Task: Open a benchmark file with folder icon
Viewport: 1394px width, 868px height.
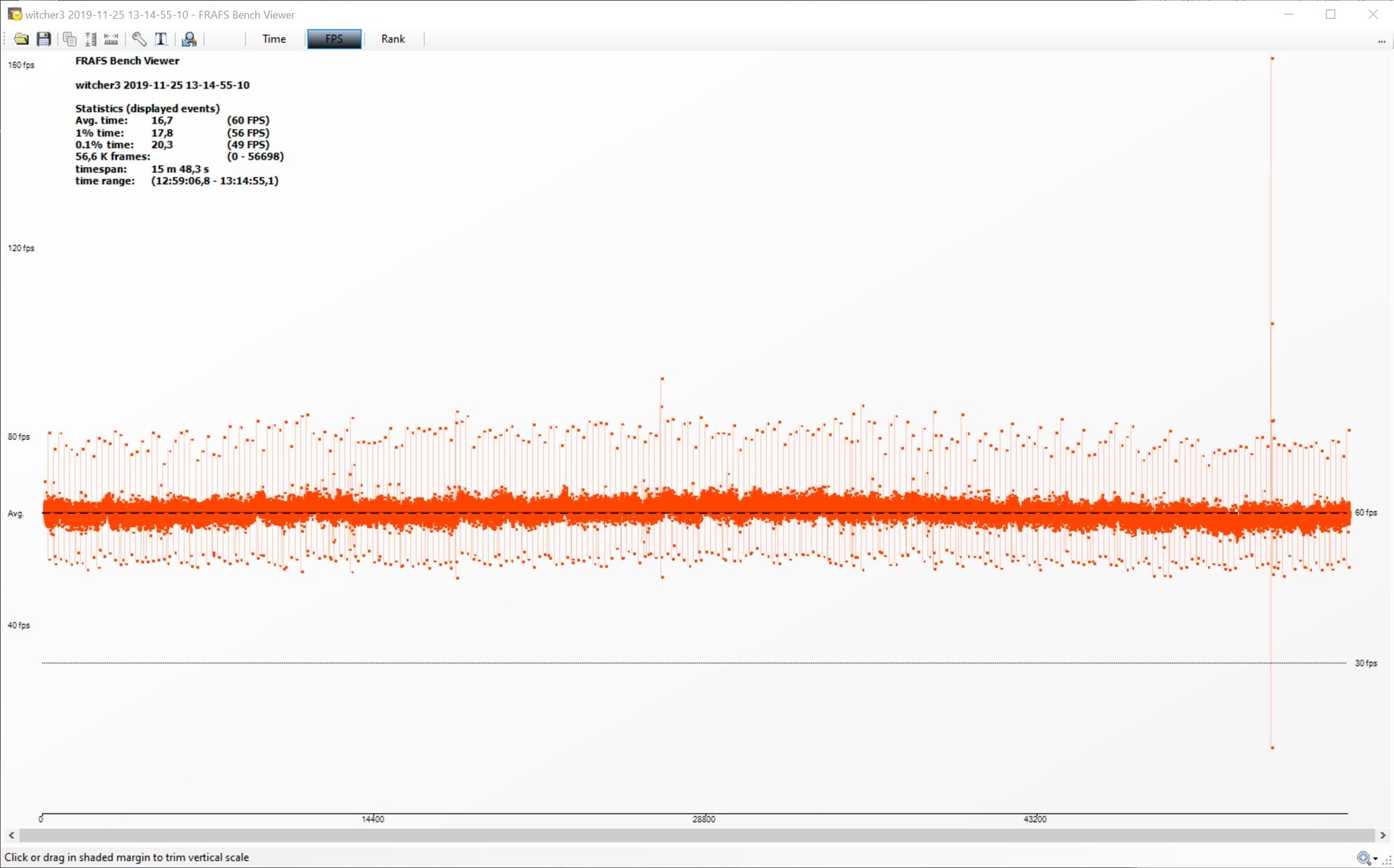Action: click(x=21, y=39)
